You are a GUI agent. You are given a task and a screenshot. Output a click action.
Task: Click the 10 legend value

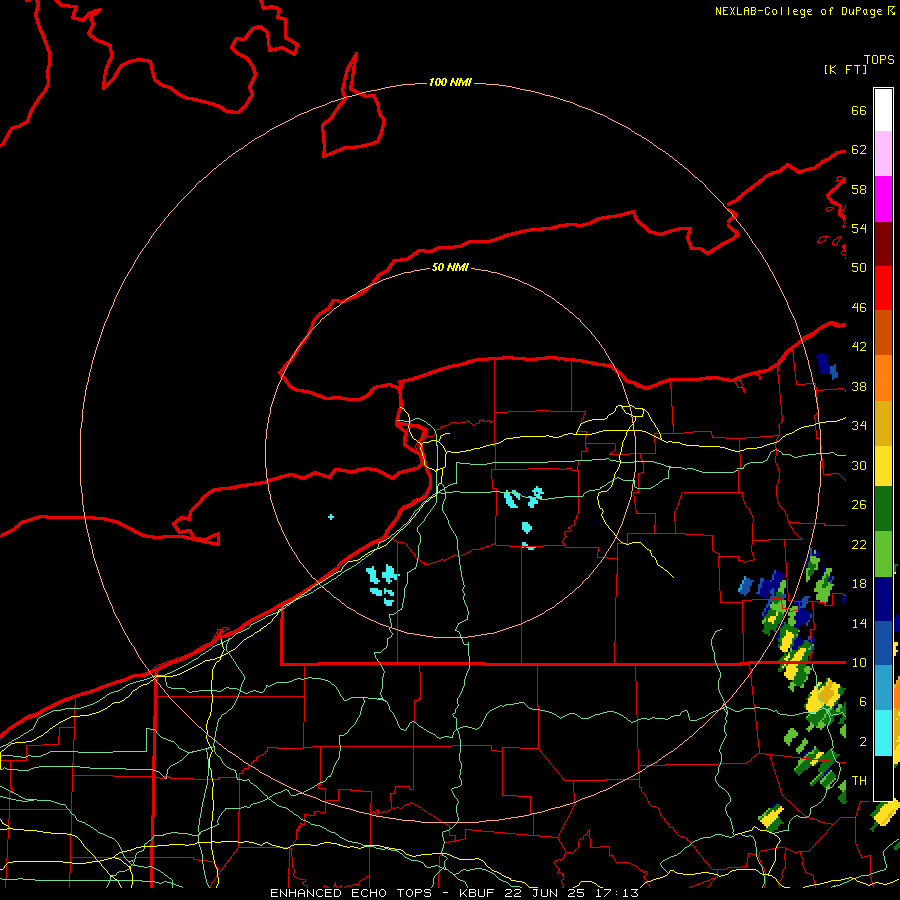click(859, 663)
